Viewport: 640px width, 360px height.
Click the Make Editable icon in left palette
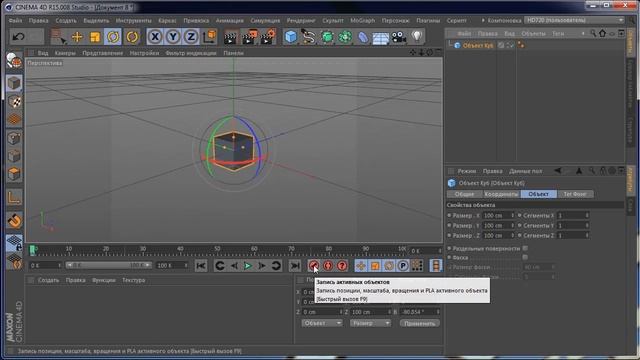pos(14,61)
